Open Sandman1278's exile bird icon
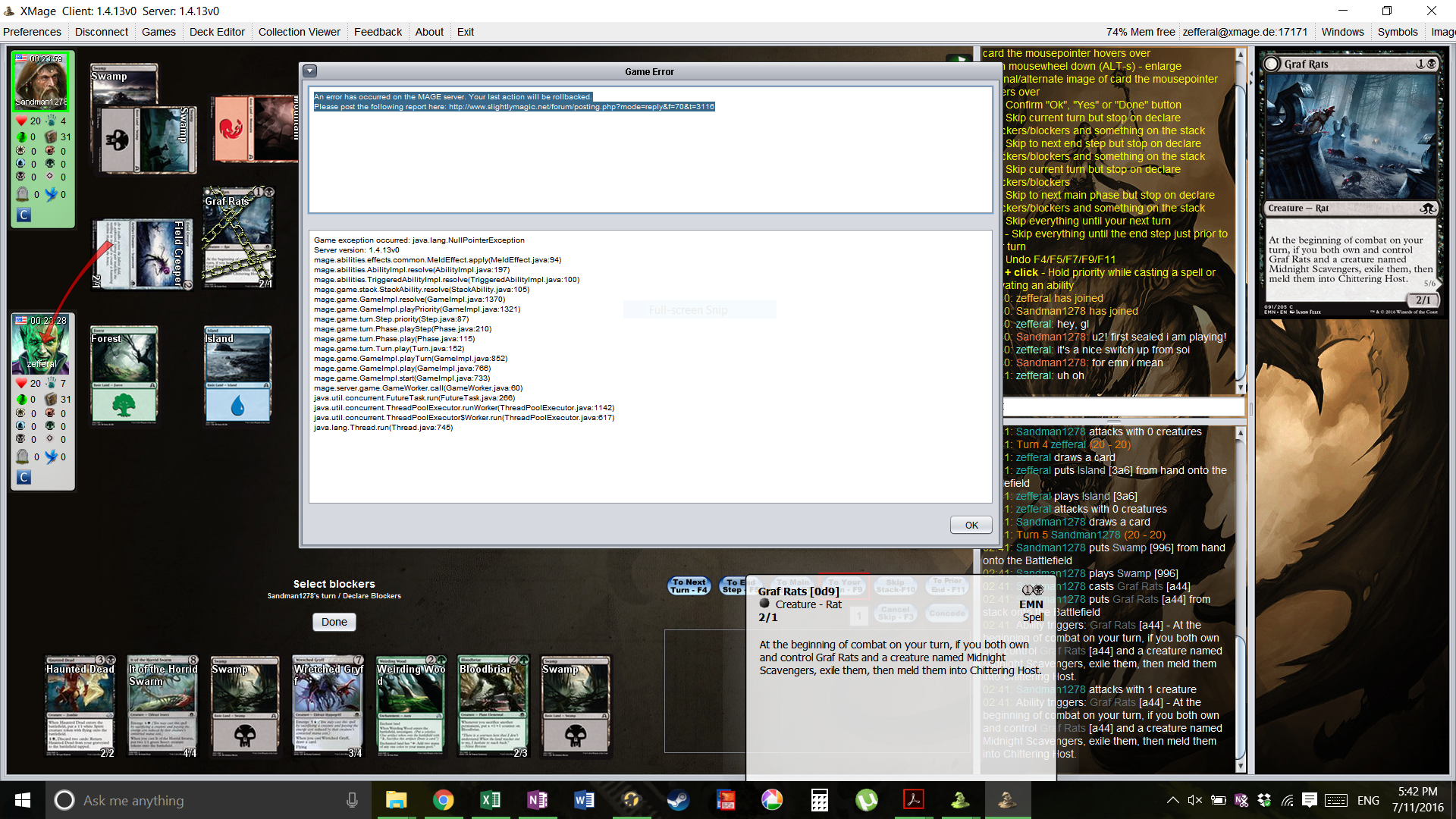 click(51, 194)
